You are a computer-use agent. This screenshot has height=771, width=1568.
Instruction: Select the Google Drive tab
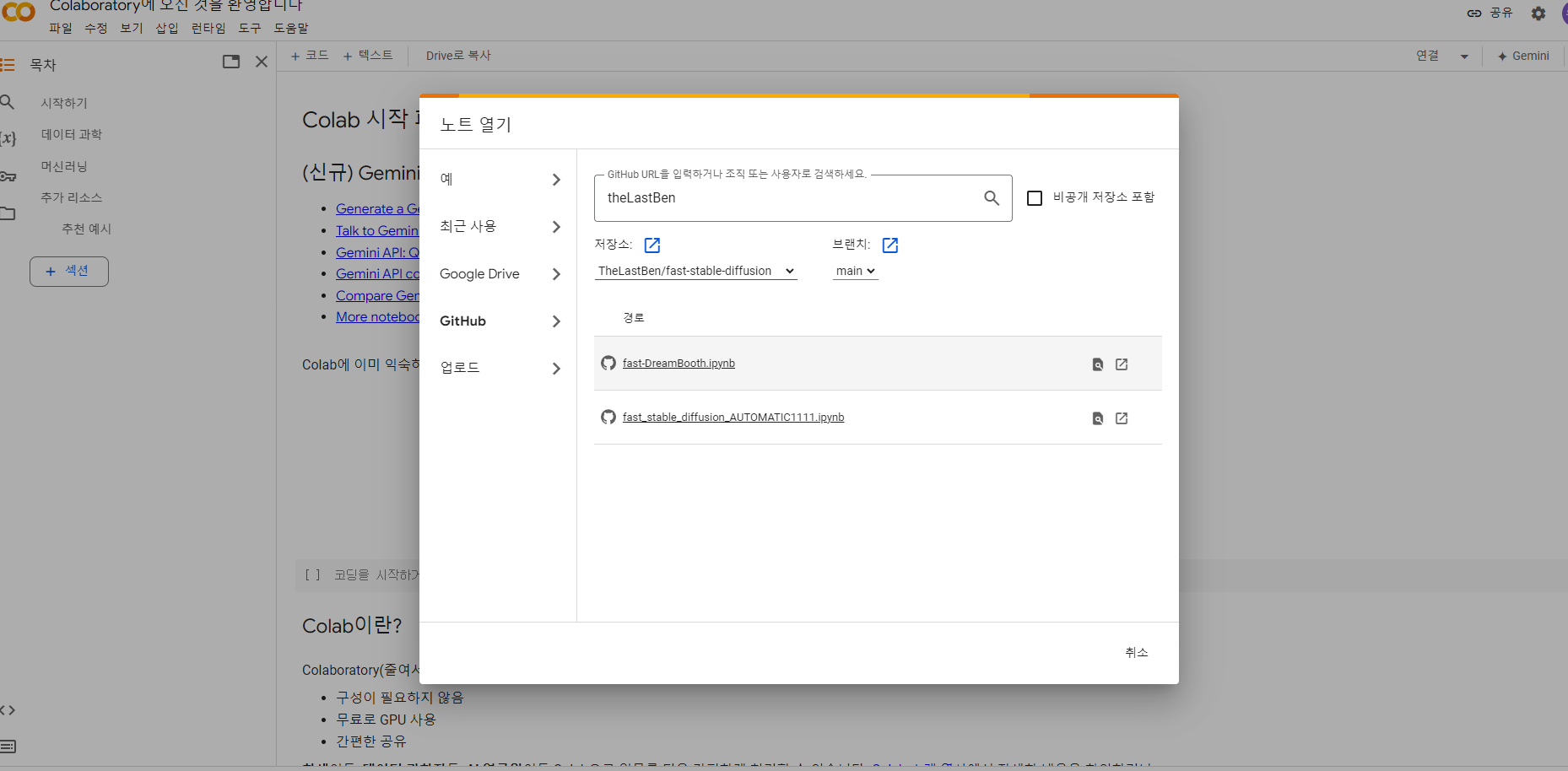500,274
